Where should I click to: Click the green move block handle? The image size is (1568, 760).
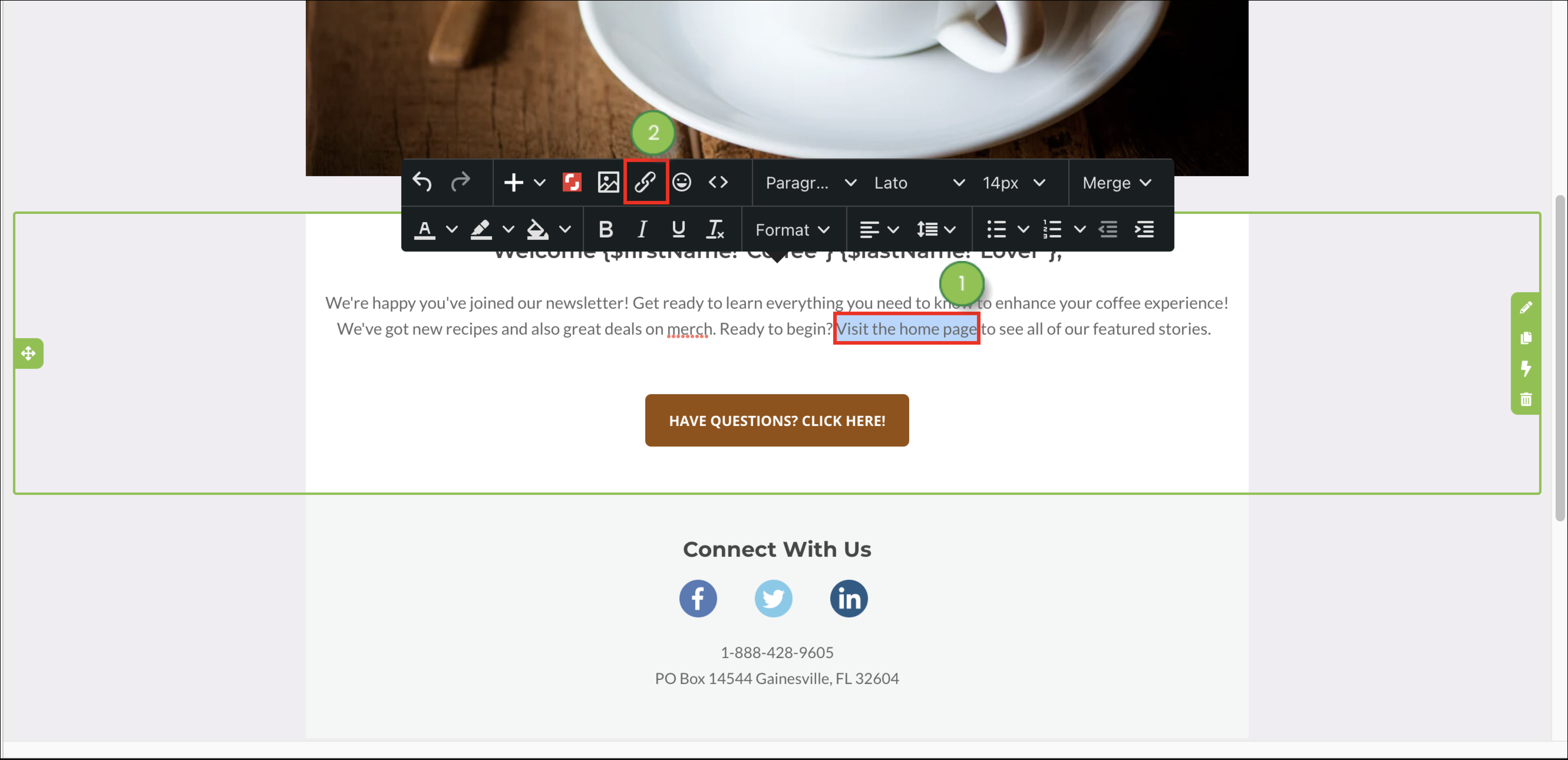coord(29,353)
